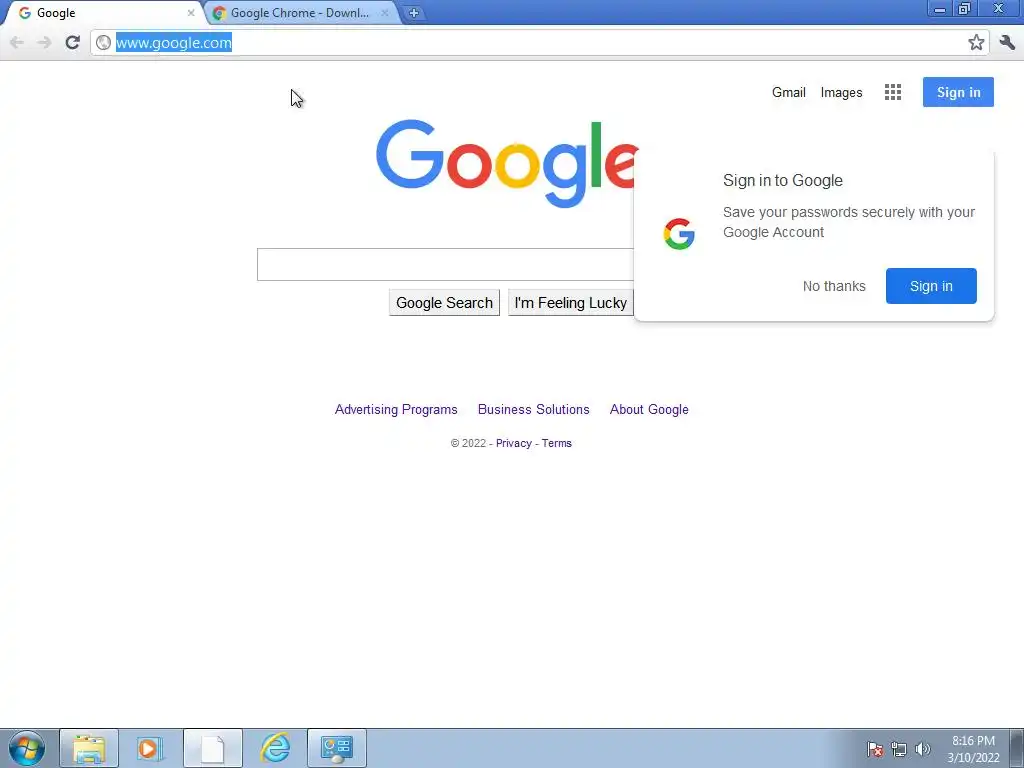Open the Privacy link

coord(513,443)
